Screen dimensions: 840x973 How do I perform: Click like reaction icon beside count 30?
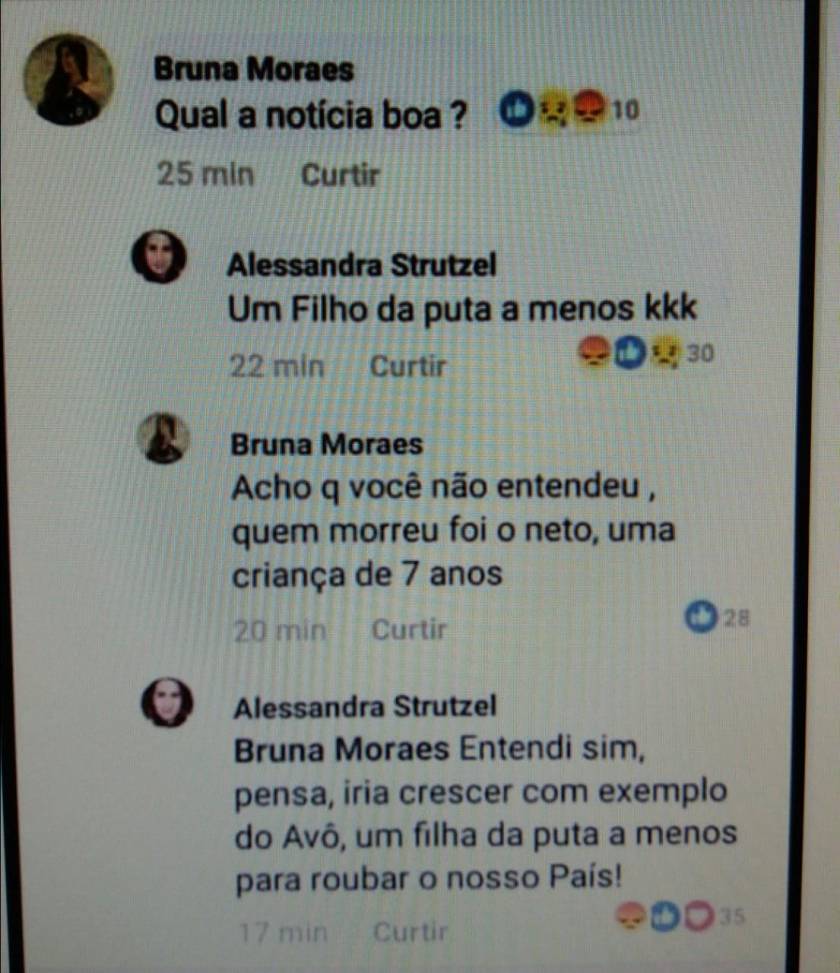(630, 353)
